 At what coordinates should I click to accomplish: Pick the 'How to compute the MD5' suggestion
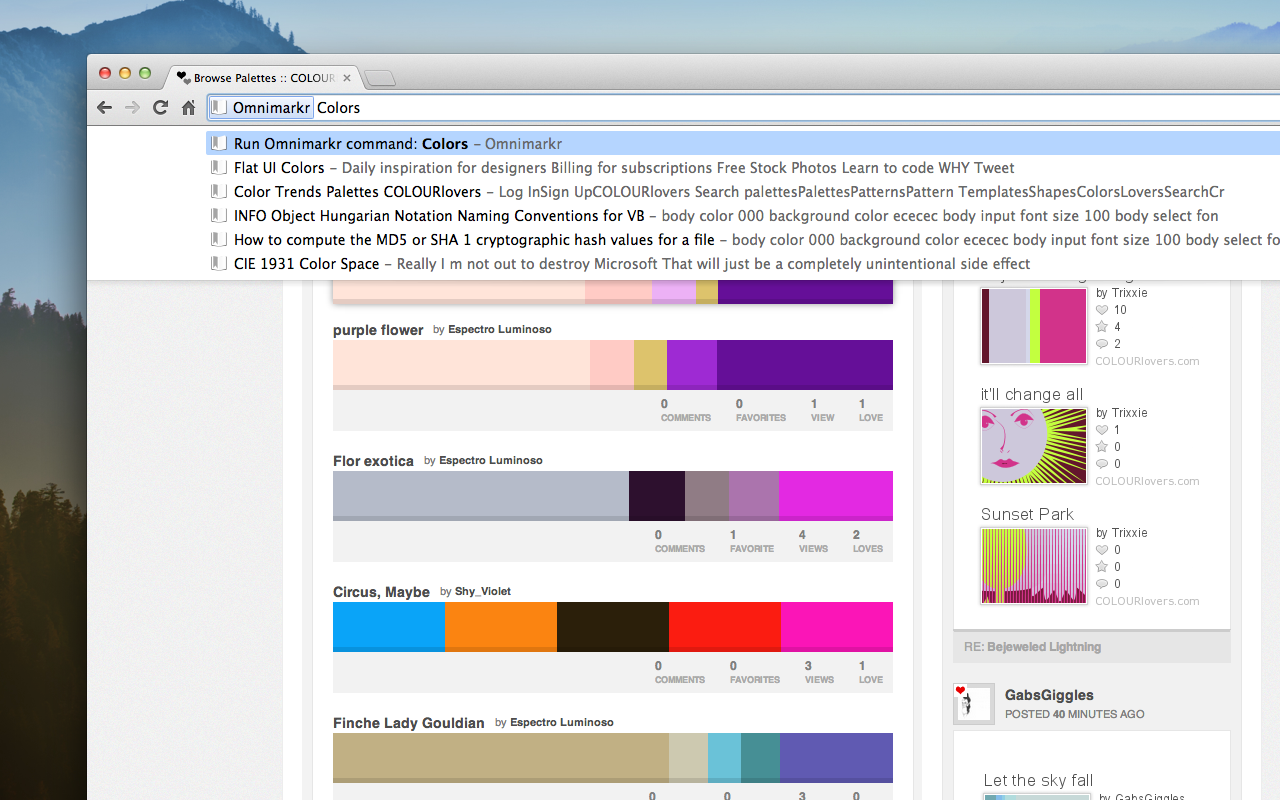point(743,240)
